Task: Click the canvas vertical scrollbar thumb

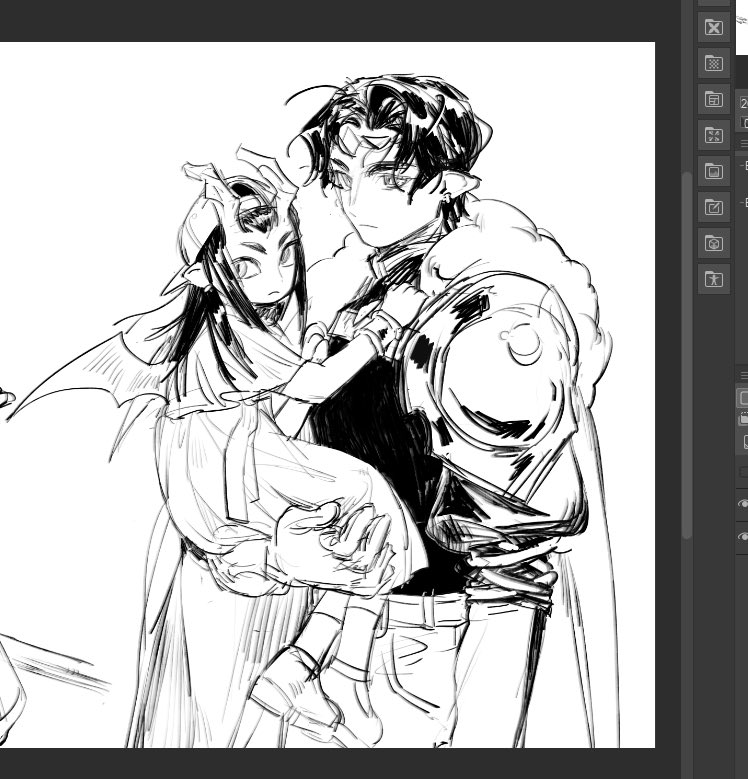Action: (x=687, y=355)
